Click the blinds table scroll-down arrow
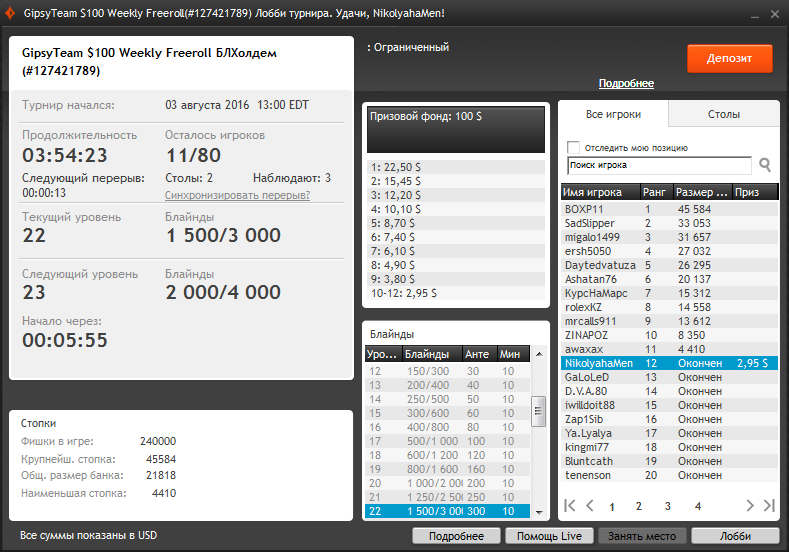Viewport: 789px width, 552px height. (x=539, y=512)
